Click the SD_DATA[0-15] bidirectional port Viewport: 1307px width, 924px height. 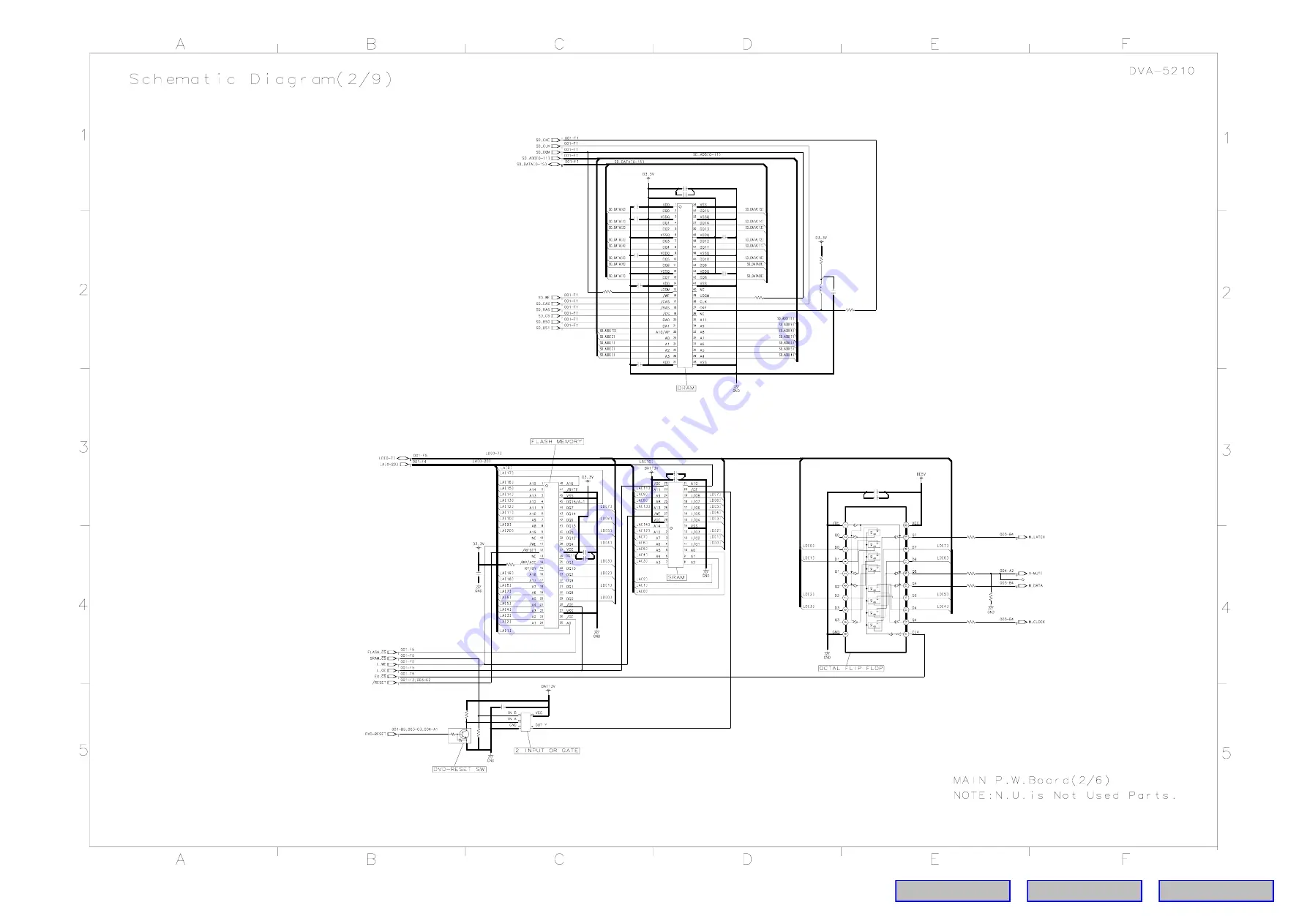(x=554, y=165)
